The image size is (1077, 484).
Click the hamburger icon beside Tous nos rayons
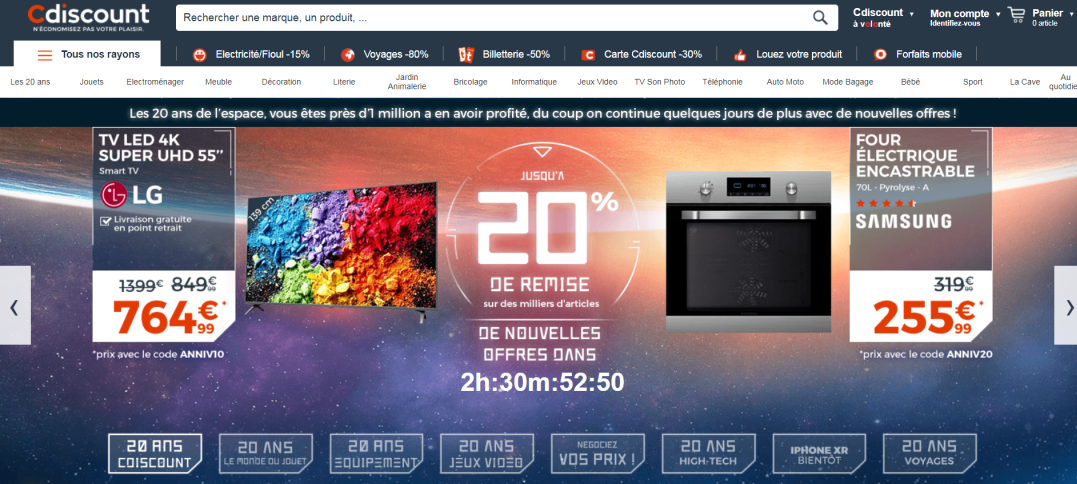[45, 55]
